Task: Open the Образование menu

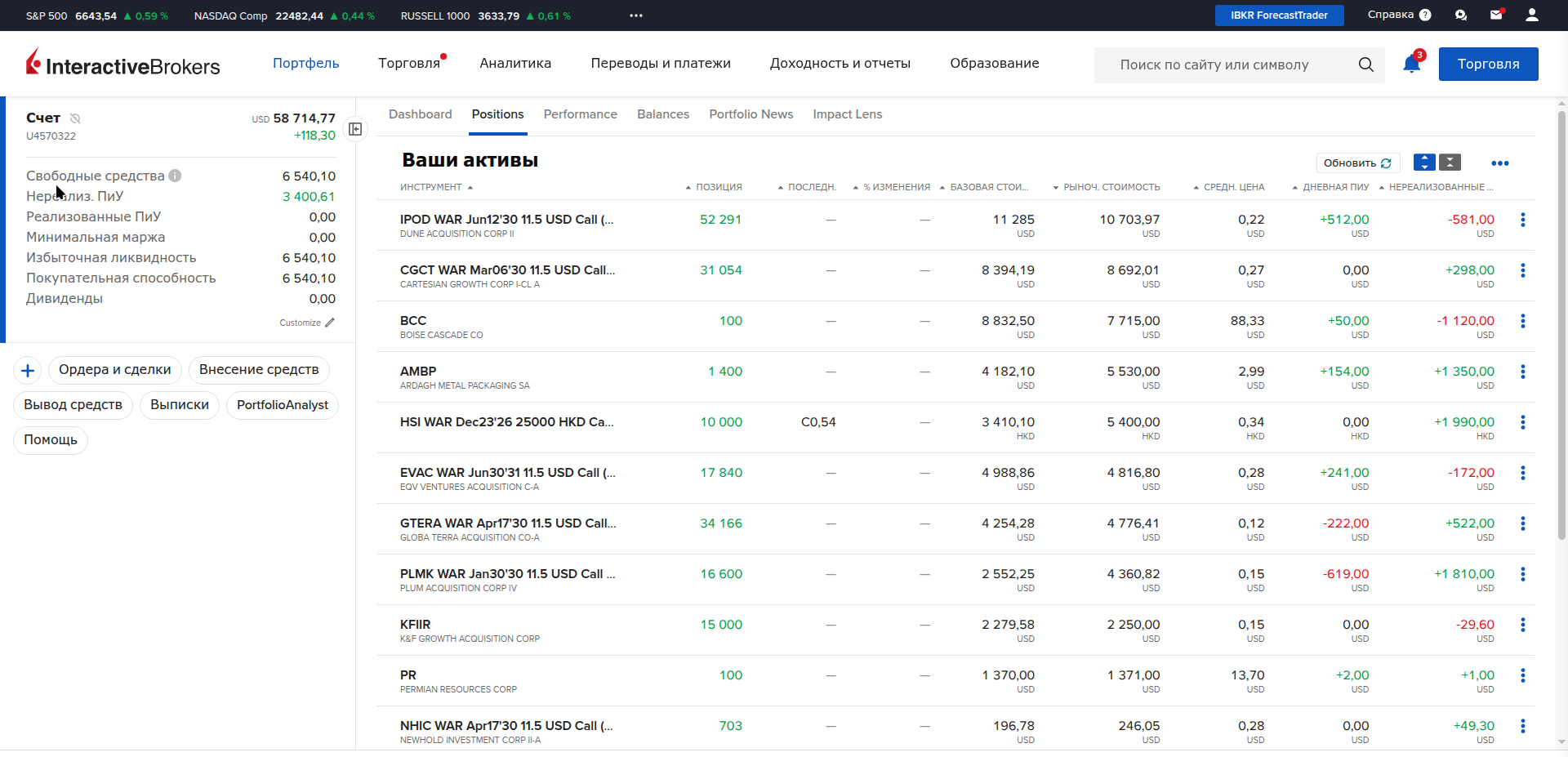Action: (995, 63)
